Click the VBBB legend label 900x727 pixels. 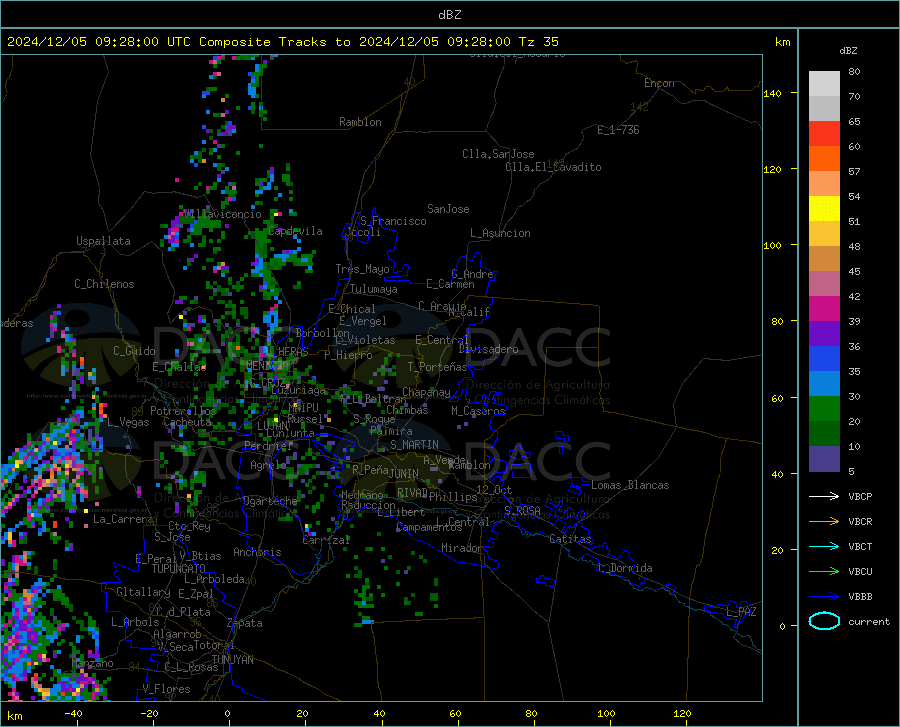[860, 596]
